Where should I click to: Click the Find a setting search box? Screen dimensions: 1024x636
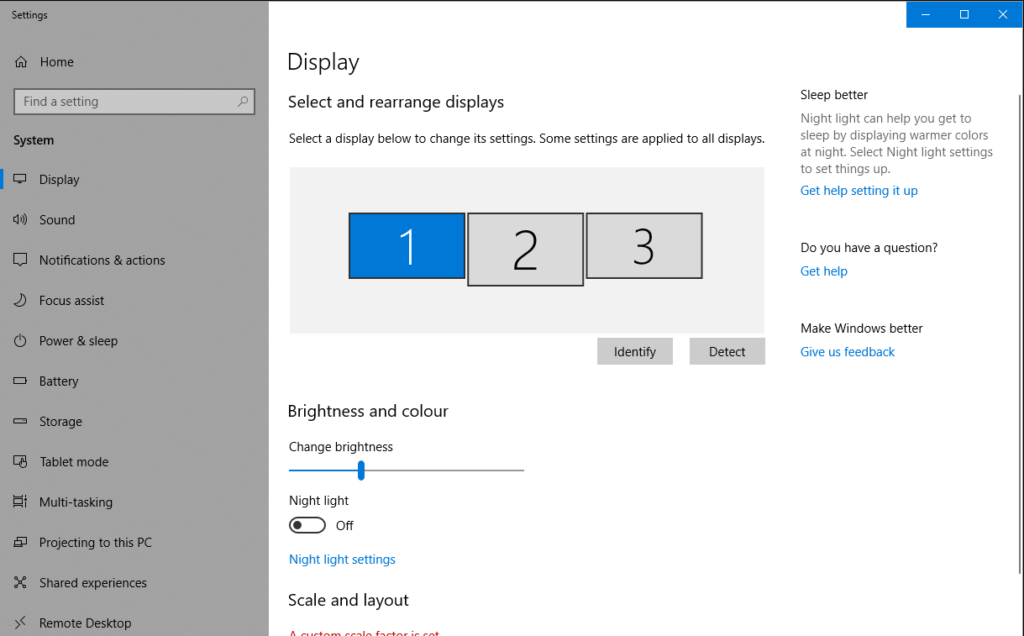click(134, 101)
